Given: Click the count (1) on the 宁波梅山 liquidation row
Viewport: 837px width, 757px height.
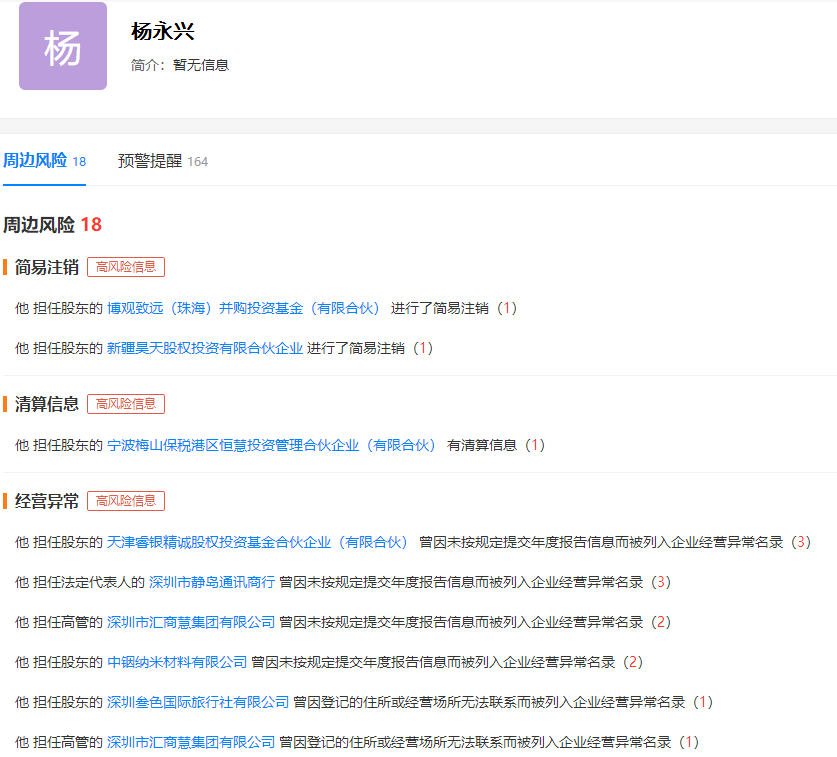Looking at the screenshot, I should (535, 445).
